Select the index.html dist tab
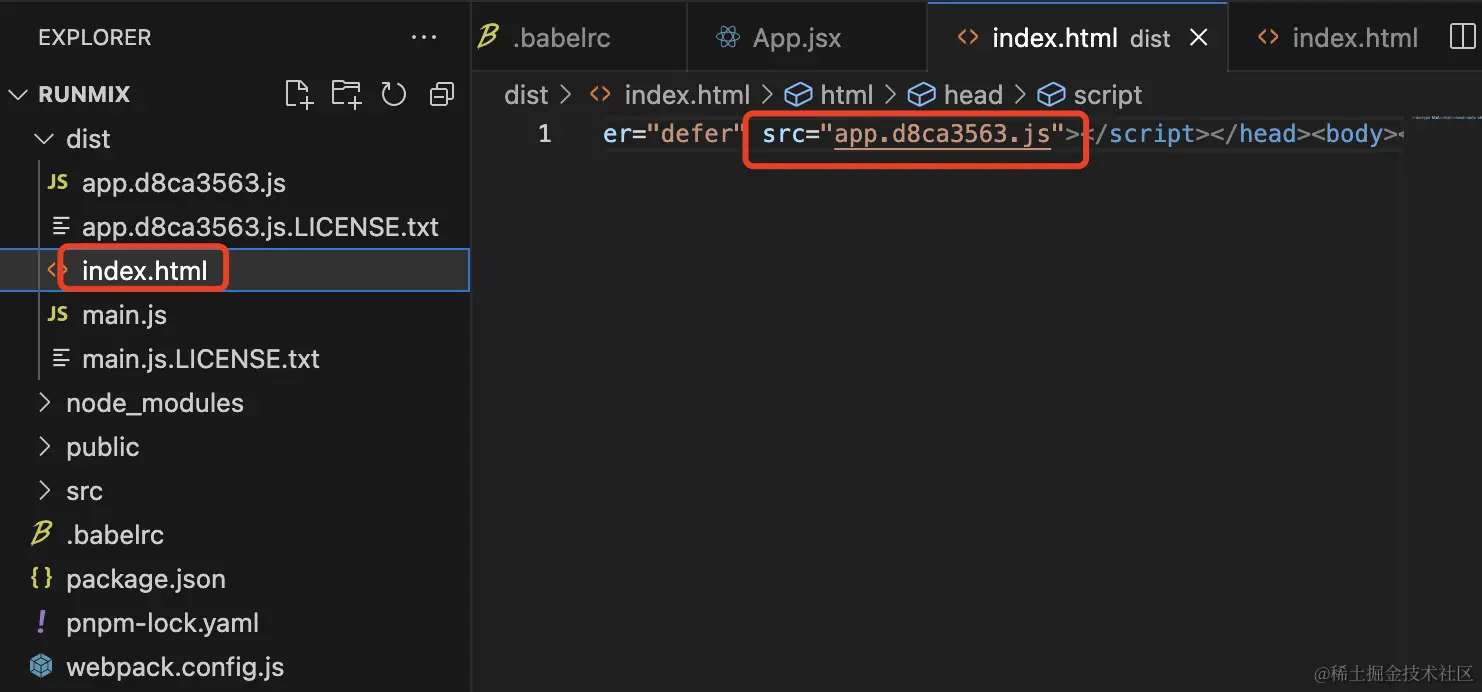The width and height of the screenshot is (1482, 692). [x=1078, y=37]
